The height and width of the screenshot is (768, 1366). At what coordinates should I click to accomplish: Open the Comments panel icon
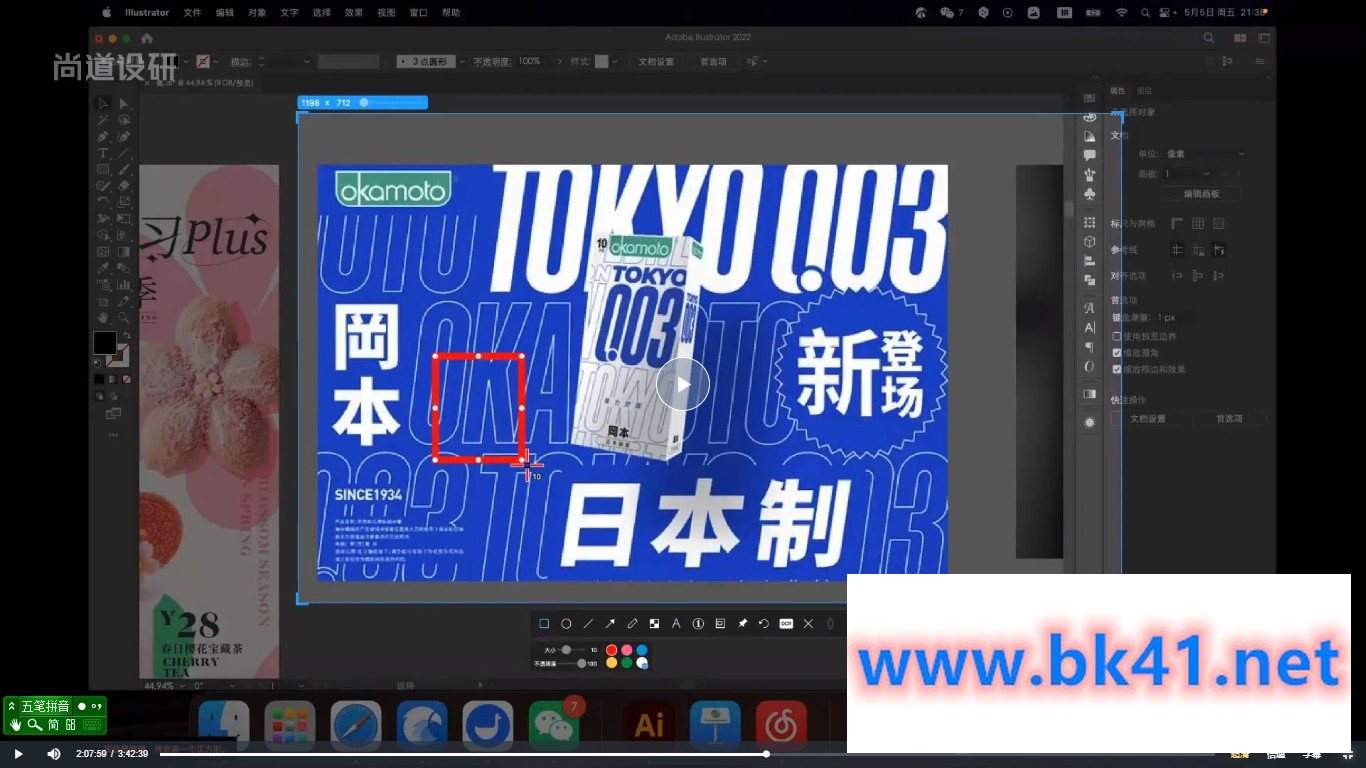[x=1090, y=155]
